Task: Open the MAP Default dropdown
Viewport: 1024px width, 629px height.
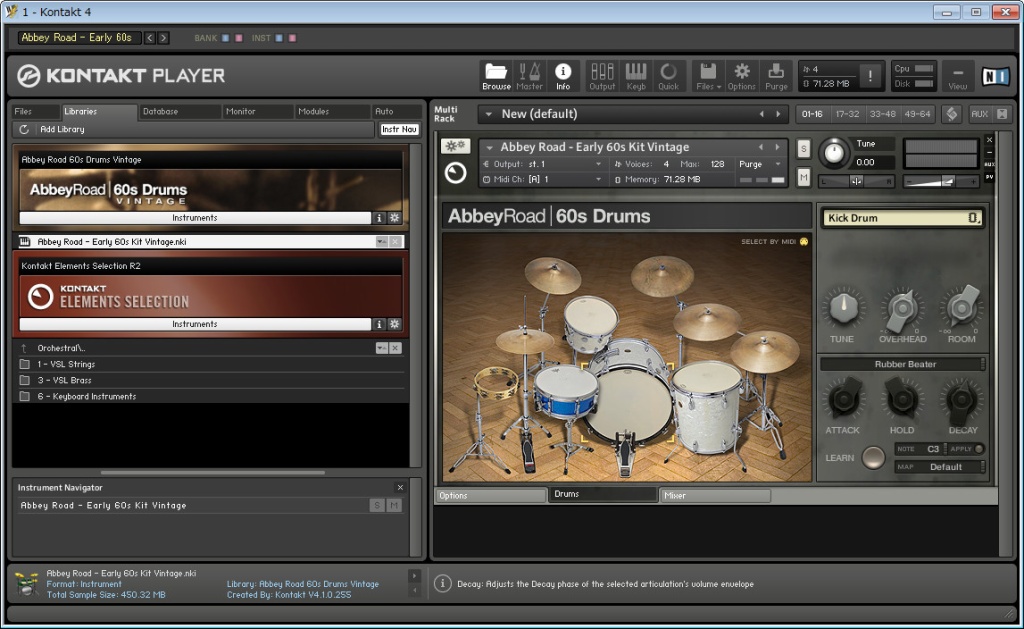Action: point(939,466)
